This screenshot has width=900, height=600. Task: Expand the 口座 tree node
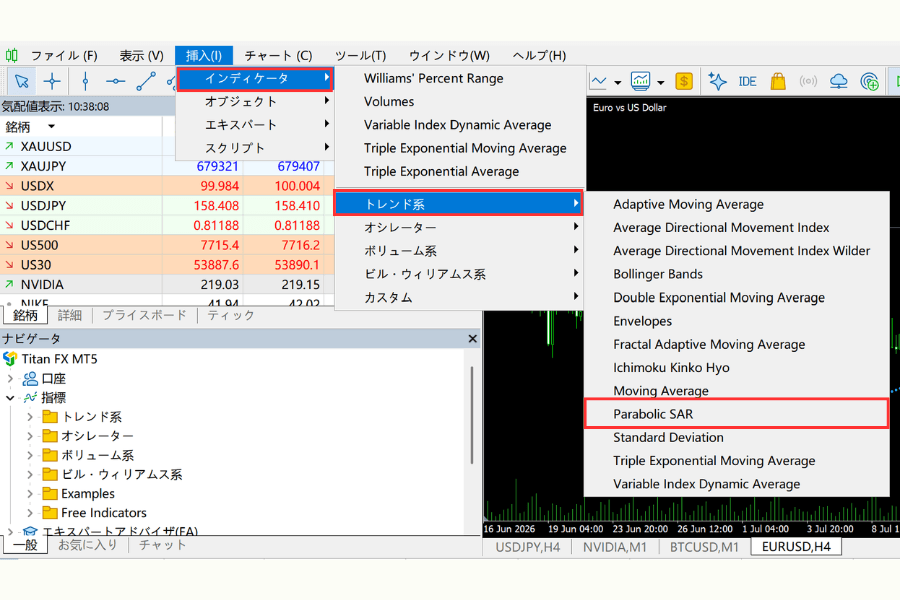[10, 378]
